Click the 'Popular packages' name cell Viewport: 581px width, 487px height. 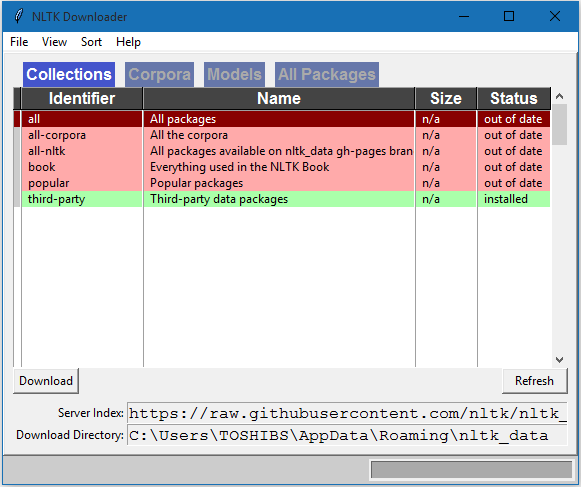pos(279,183)
